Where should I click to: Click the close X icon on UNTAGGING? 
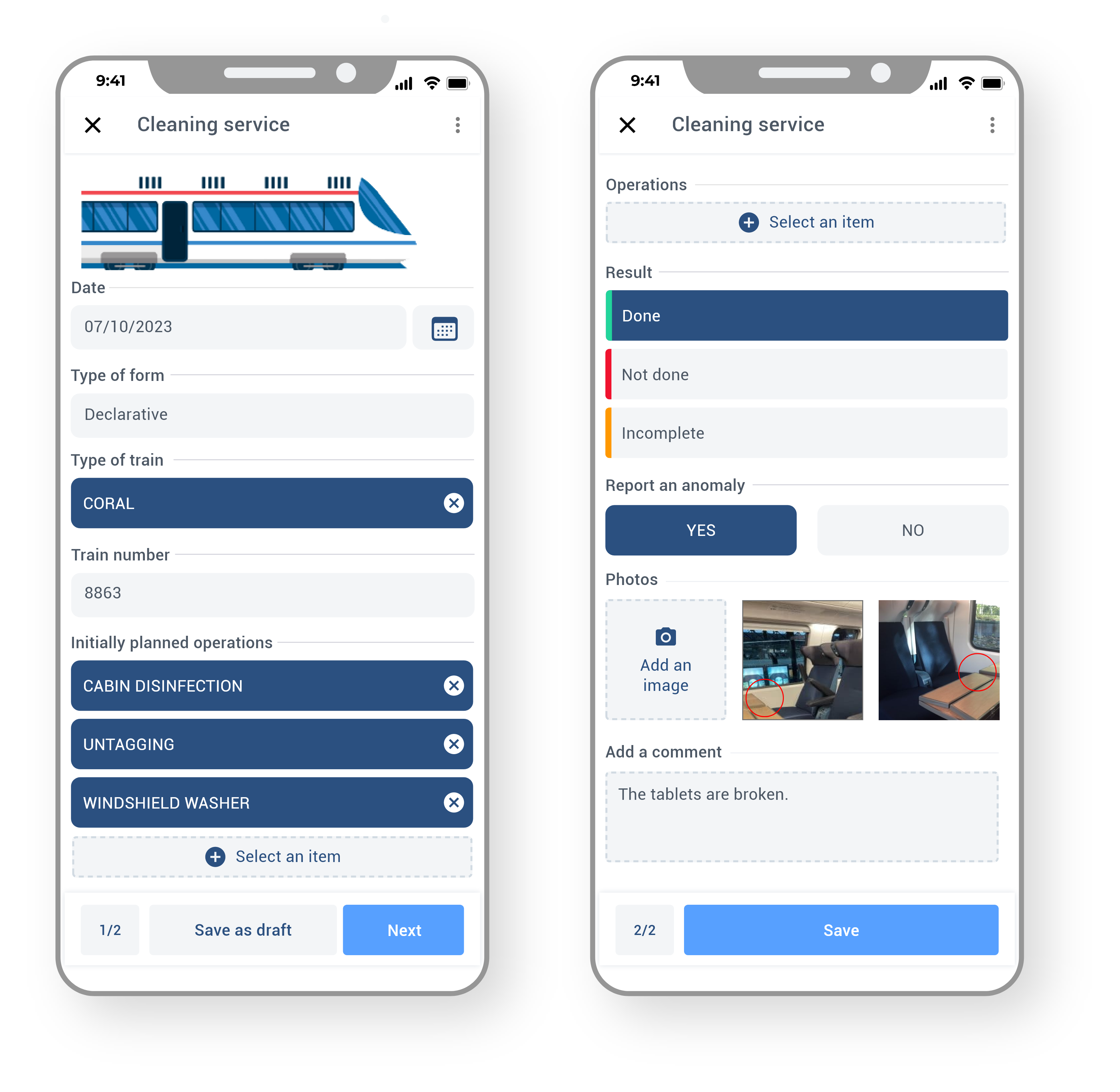[453, 744]
